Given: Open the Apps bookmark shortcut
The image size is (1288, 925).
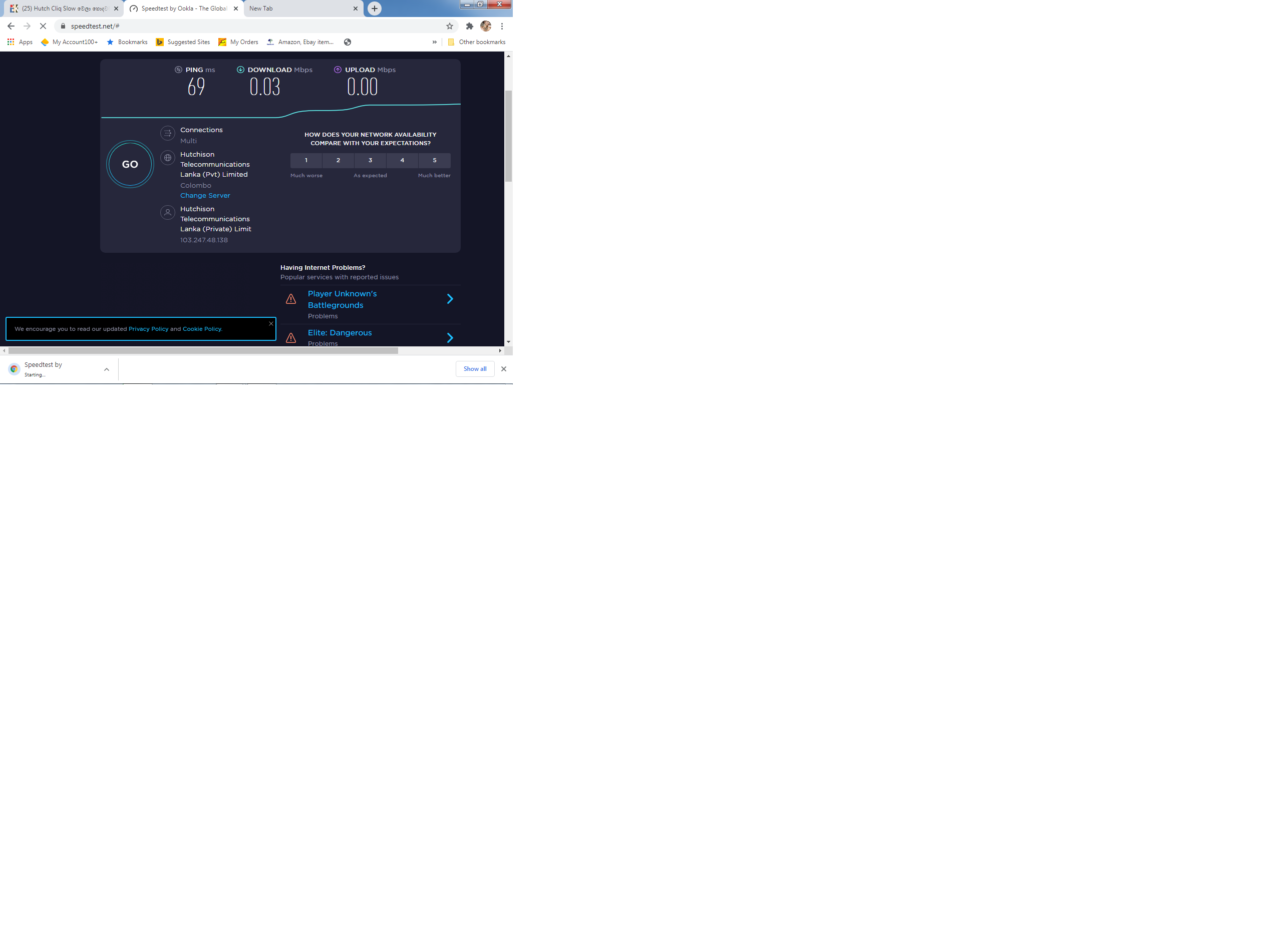Looking at the screenshot, I should tap(20, 42).
